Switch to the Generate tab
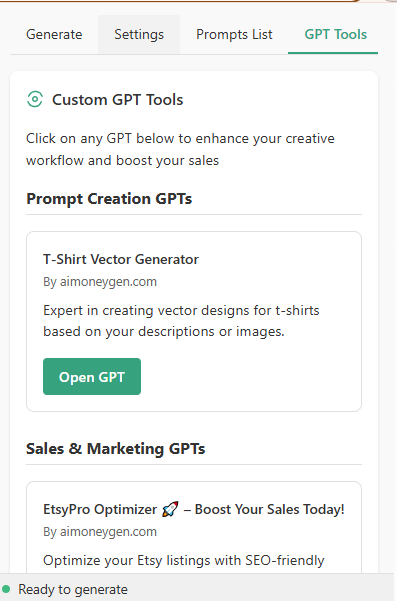The image size is (397, 601). pyautogui.click(x=54, y=34)
